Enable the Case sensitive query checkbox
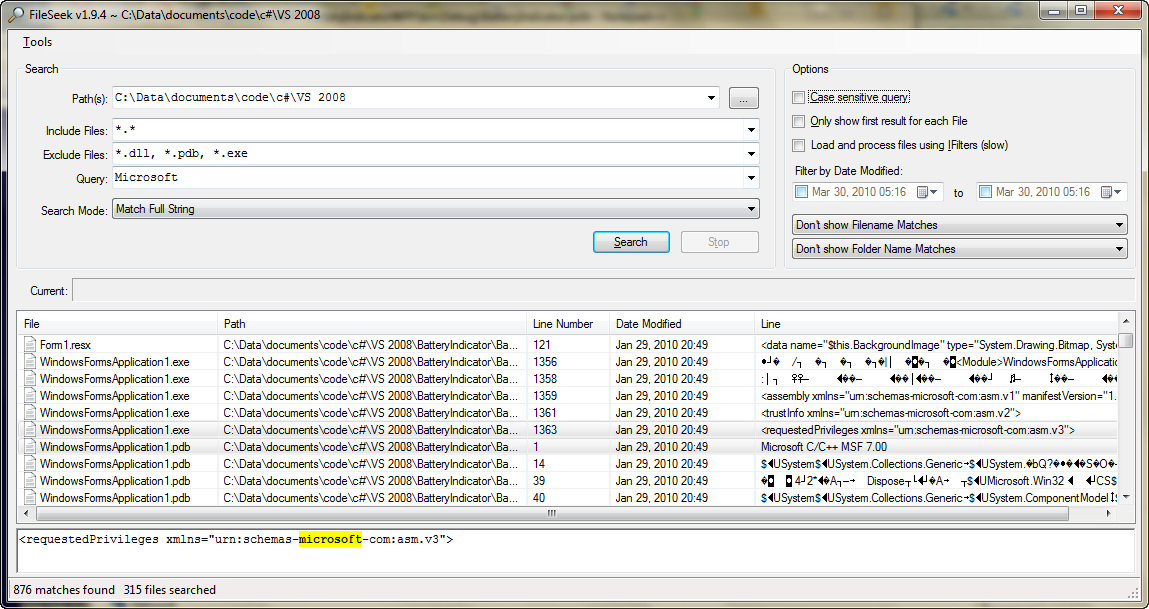The image size is (1149, 609). [798, 98]
